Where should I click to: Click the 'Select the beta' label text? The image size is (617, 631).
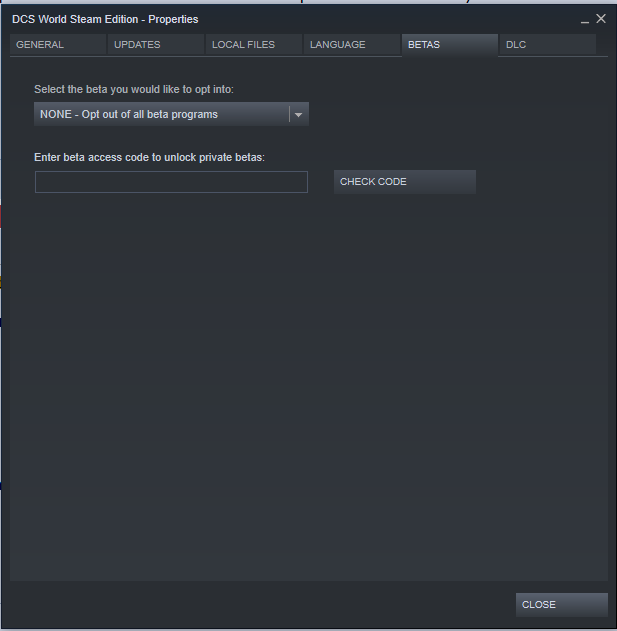pos(134,89)
